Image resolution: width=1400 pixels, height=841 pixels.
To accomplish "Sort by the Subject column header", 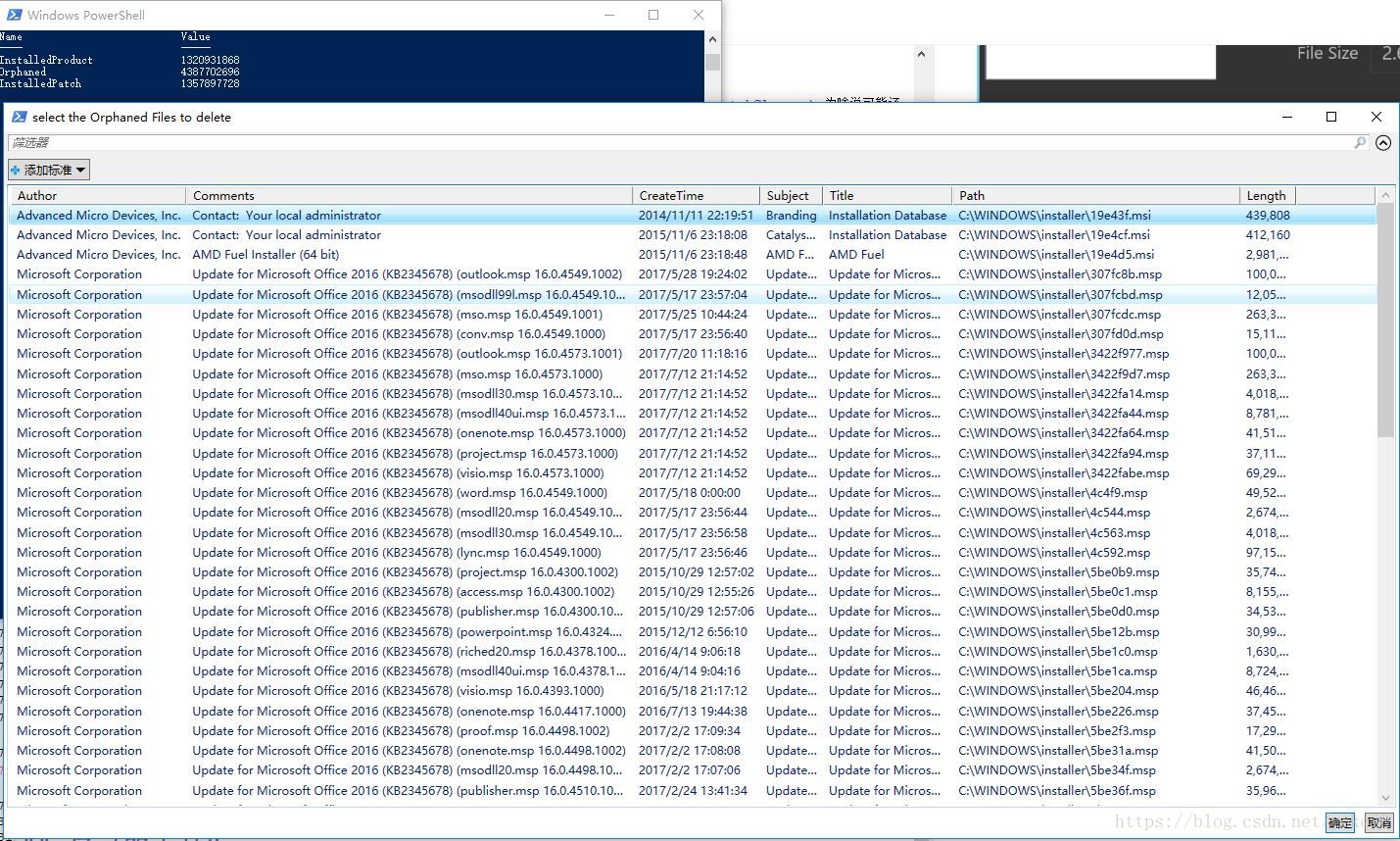I will click(x=790, y=195).
